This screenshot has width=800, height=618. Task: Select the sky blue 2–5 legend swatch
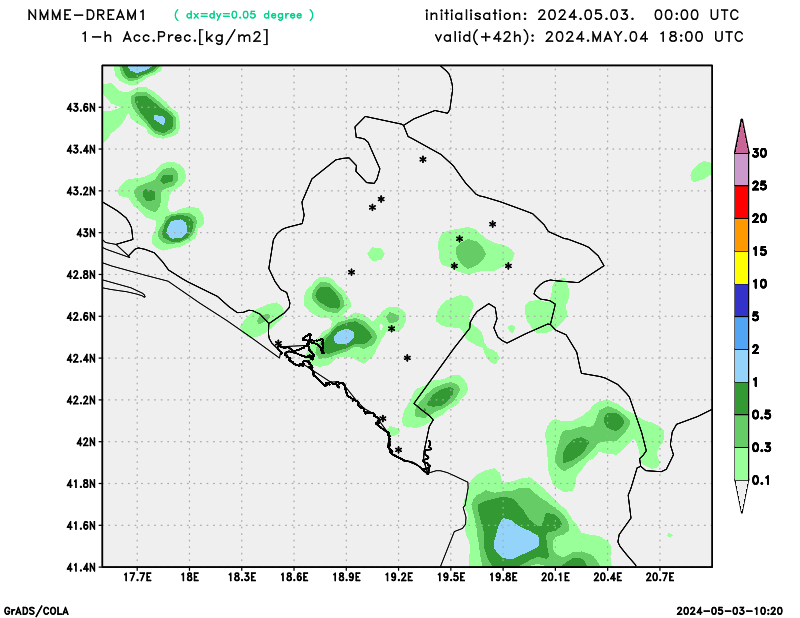point(741,333)
